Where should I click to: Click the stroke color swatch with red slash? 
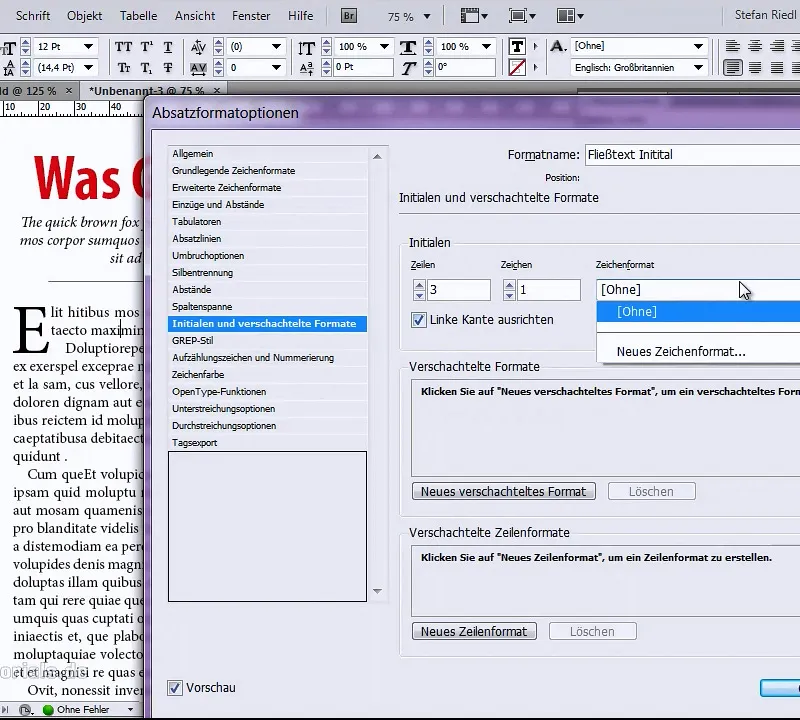pyautogui.click(x=517, y=67)
